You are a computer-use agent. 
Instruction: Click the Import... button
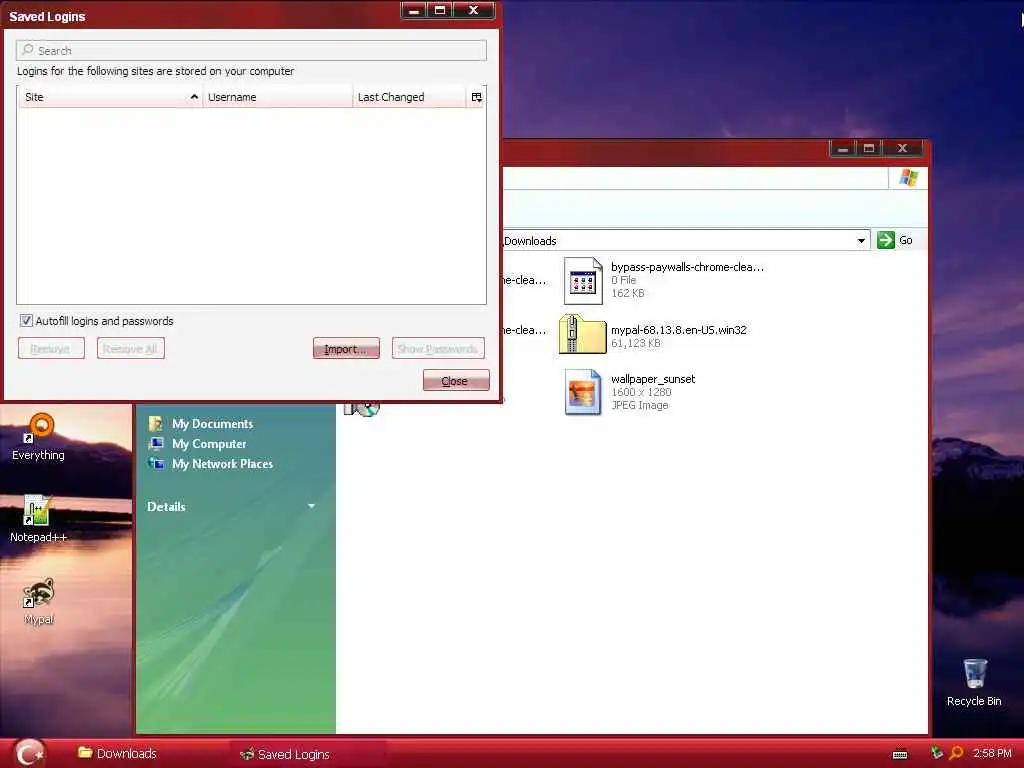pos(346,348)
